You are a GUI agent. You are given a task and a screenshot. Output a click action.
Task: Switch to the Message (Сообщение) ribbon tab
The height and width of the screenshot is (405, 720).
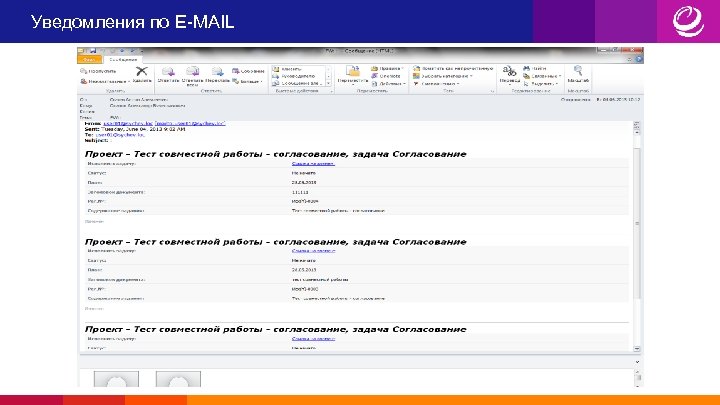click(x=123, y=60)
